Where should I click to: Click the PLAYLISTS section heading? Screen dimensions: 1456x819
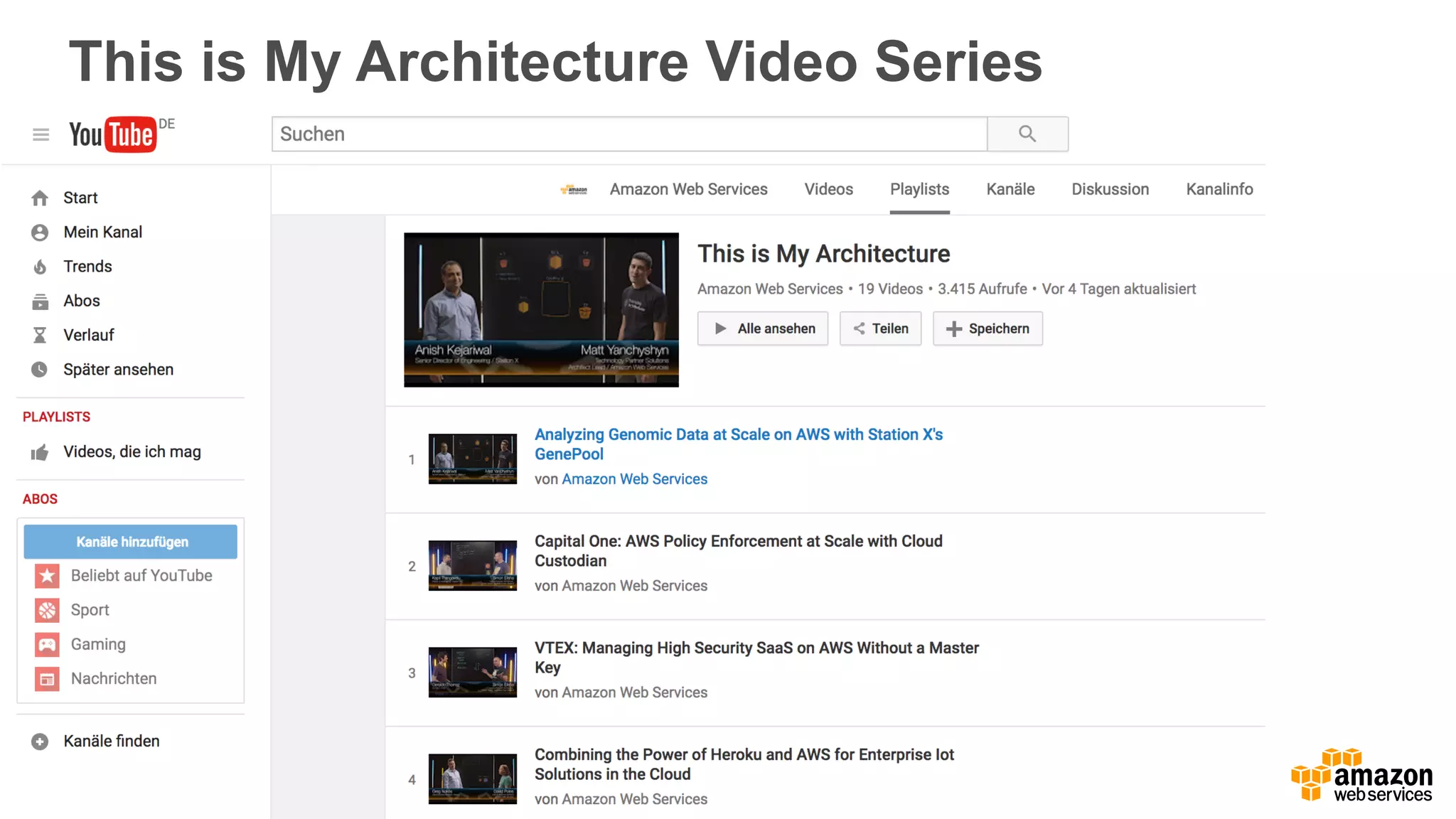56,417
